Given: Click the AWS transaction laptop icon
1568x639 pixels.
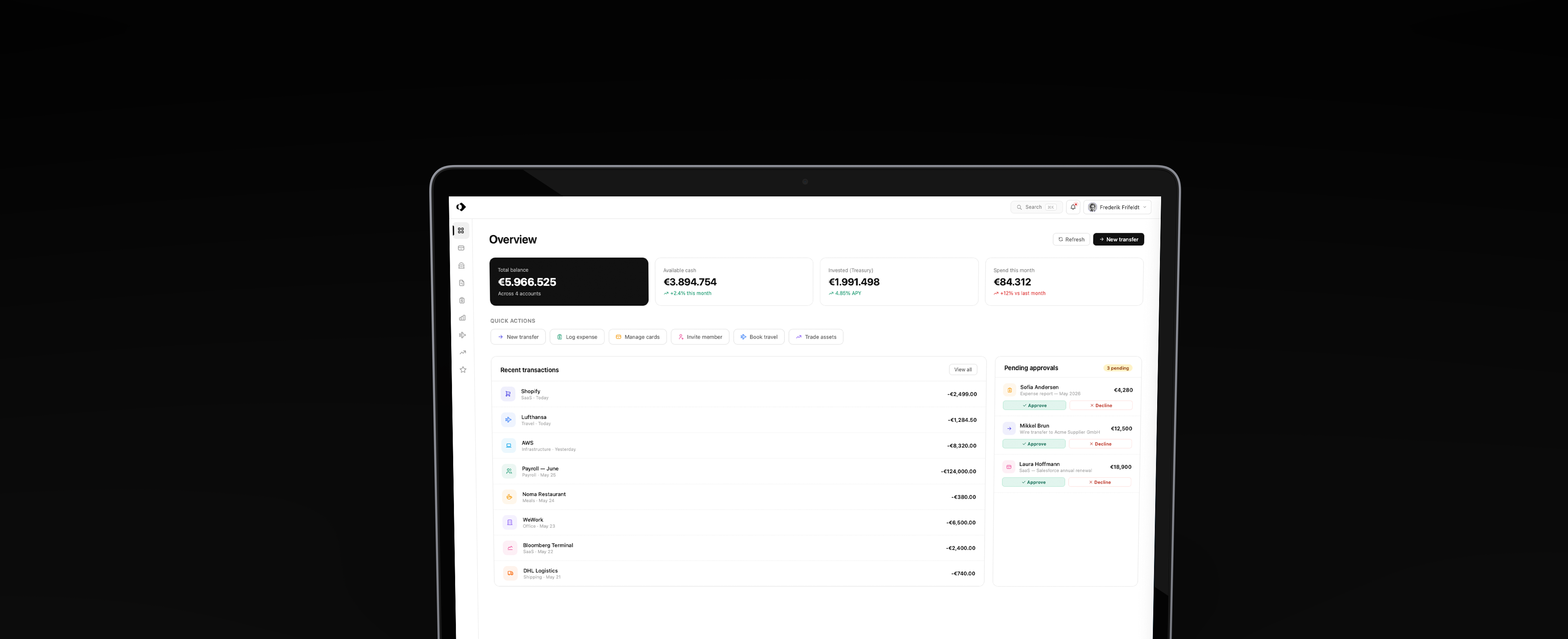Looking at the screenshot, I should 509,445.
